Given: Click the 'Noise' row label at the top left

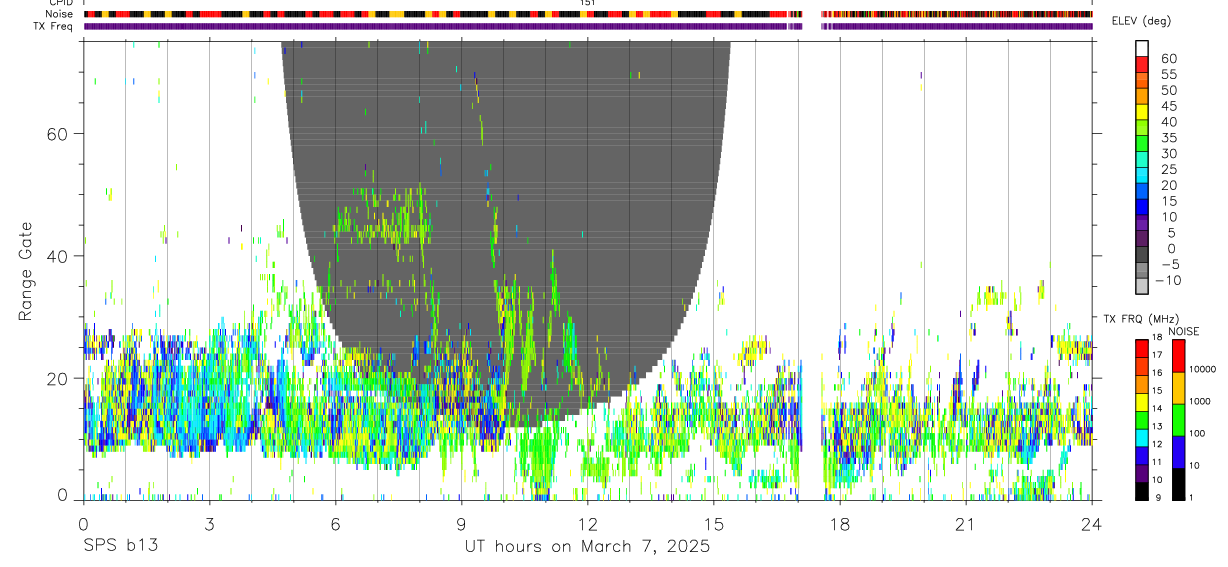Looking at the screenshot, I should coord(61,14).
